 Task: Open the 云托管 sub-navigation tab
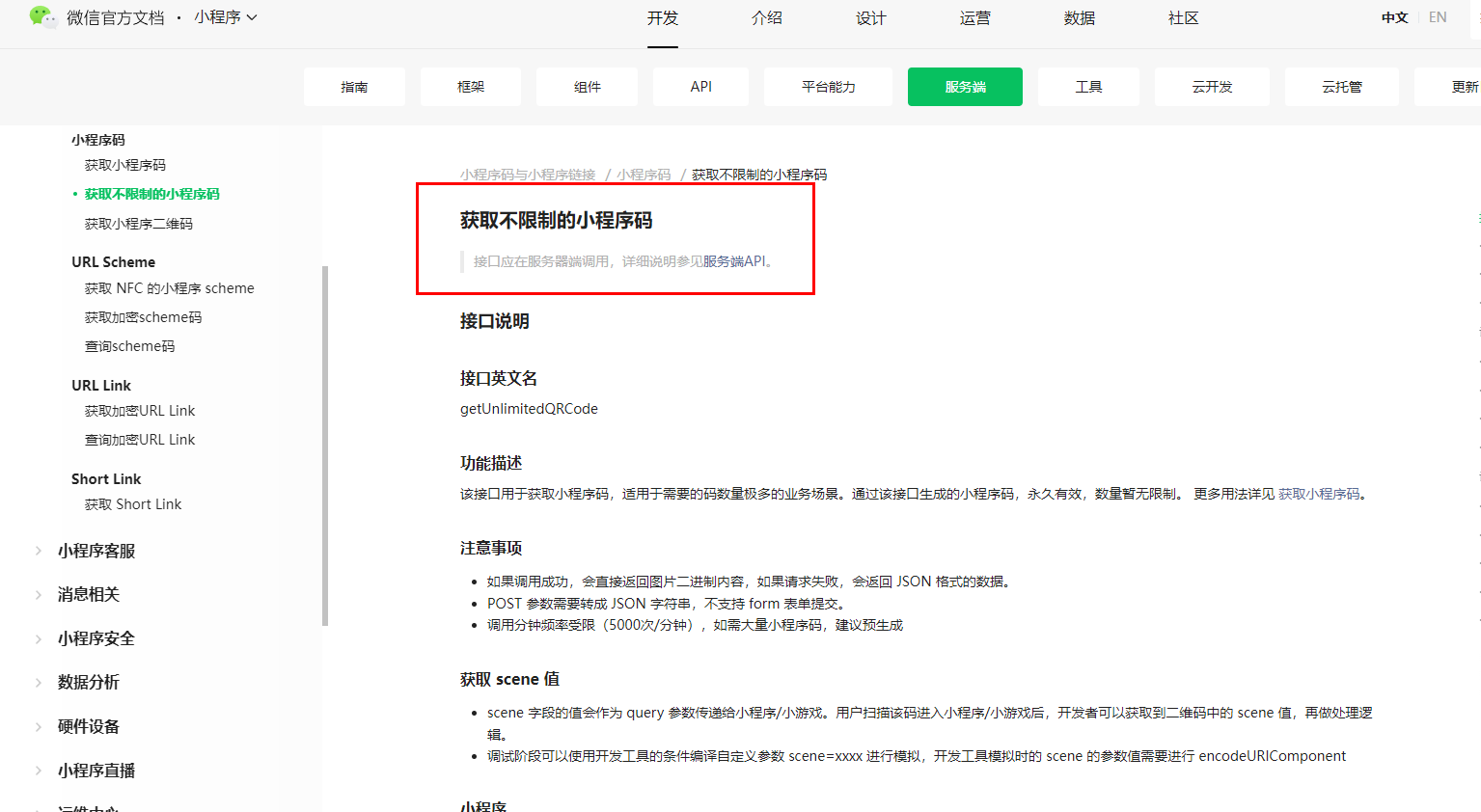click(1342, 87)
